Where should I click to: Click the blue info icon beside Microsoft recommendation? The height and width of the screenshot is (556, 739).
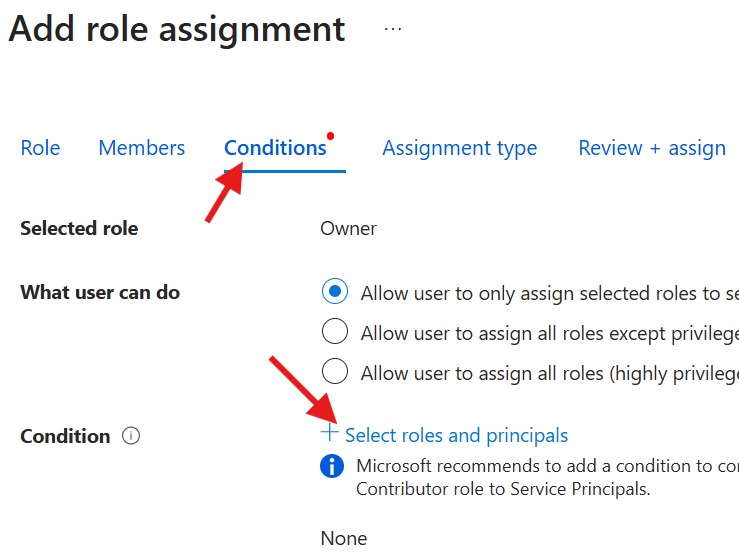pos(332,466)
